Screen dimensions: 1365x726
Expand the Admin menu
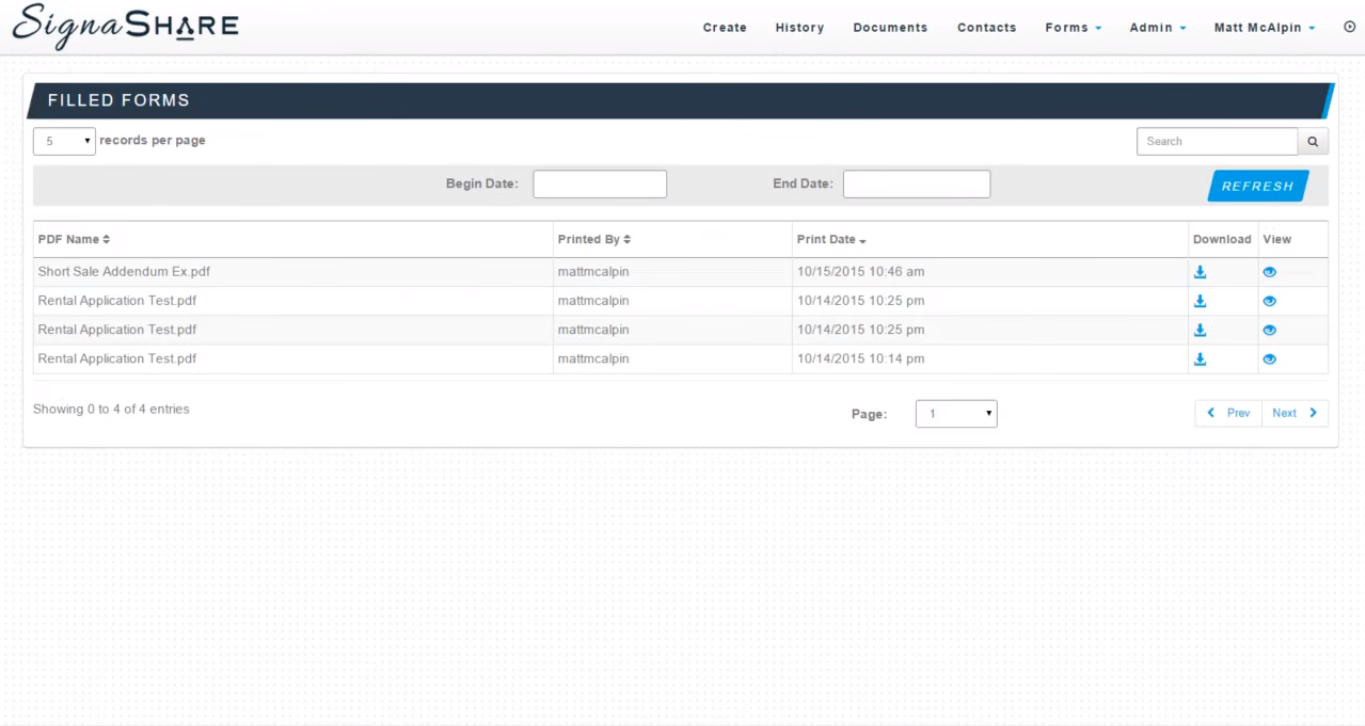point(1157,28)
